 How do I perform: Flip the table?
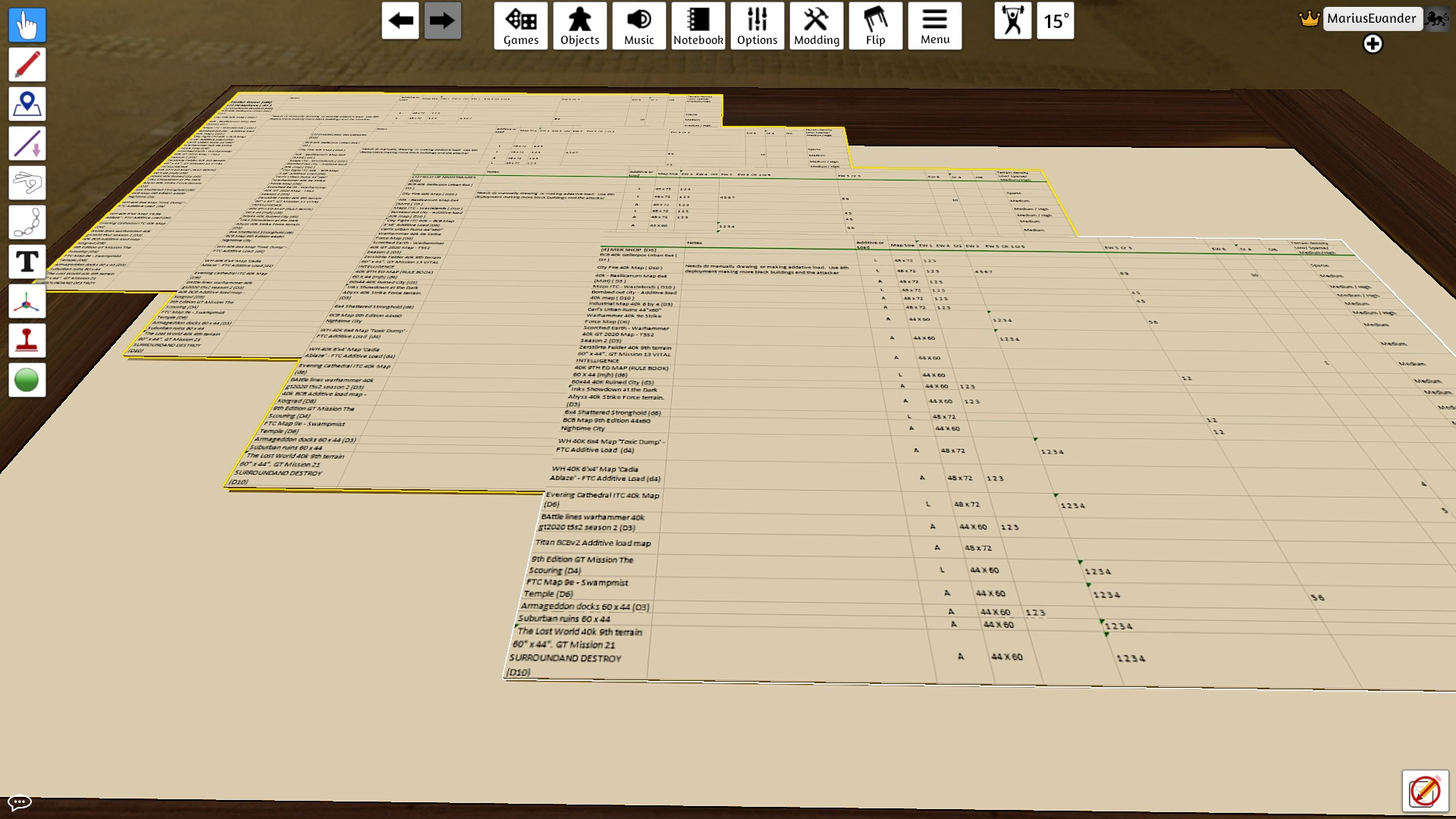click(x=876, y=26)
